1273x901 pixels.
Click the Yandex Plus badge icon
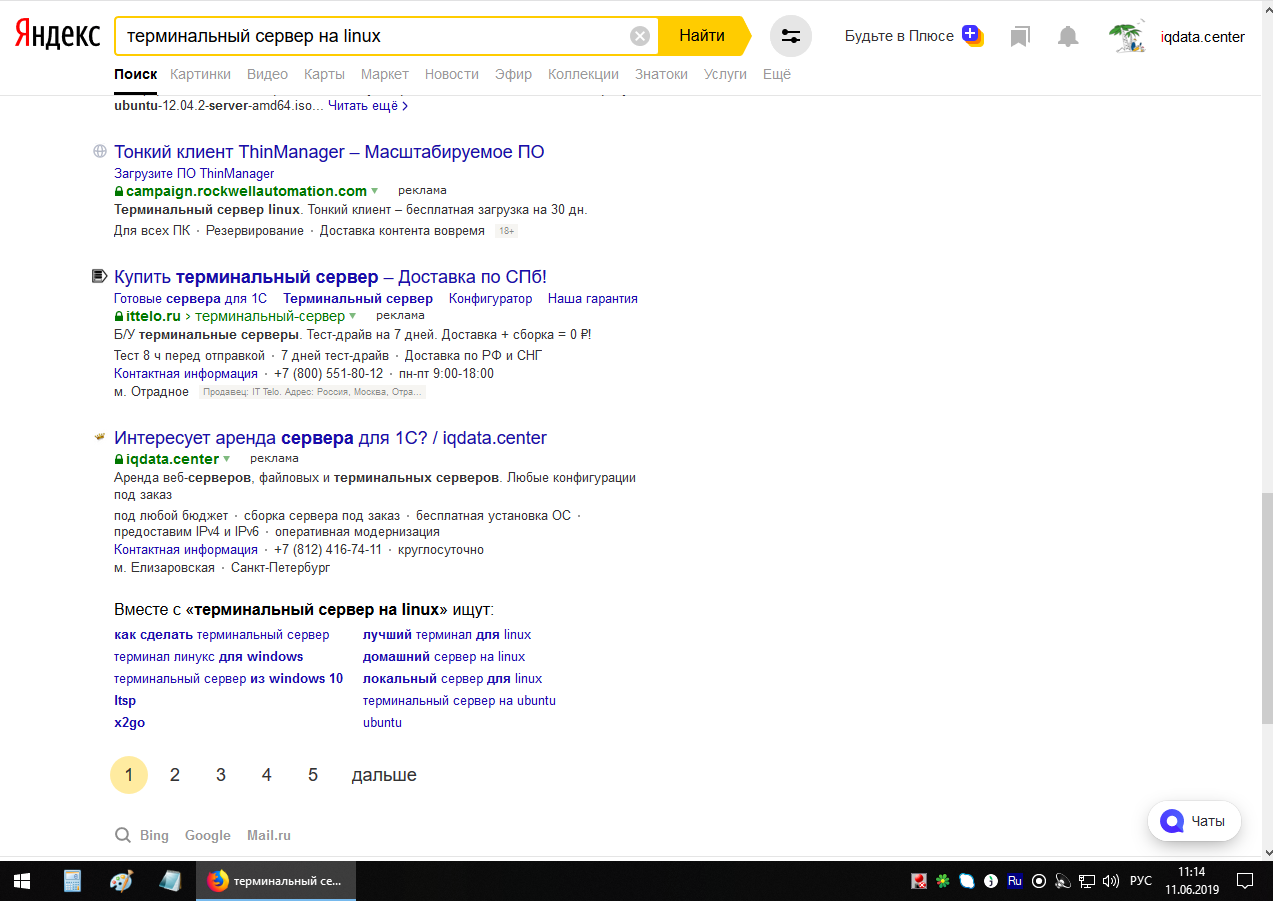(972, 35)
